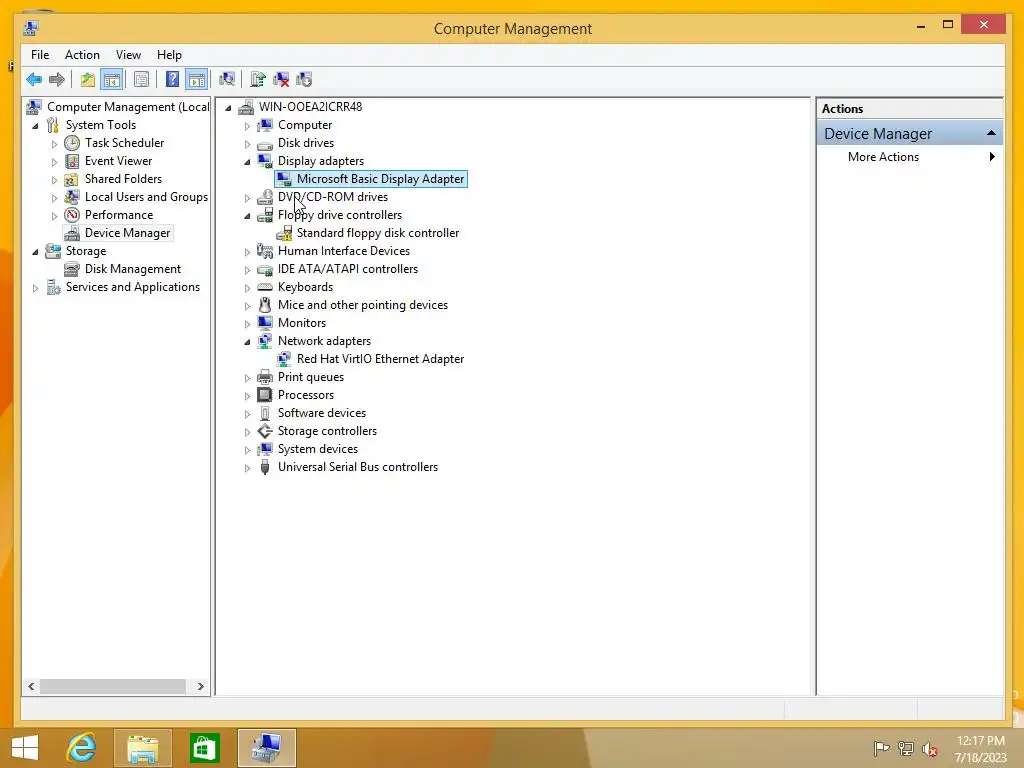This screenshot has width=1024, height=768.
Task: Click Scan for hardware changes icon
Action: tap(227, 80)
